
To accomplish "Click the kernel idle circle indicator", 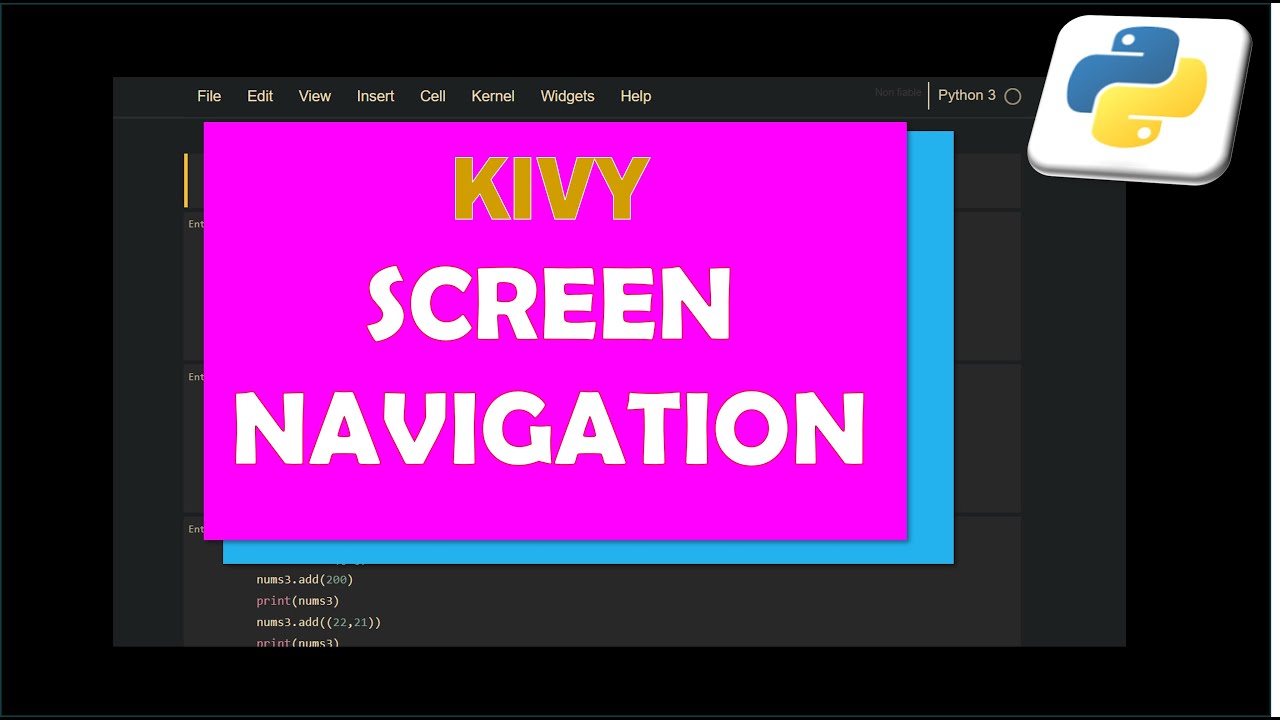I will coord(1013,96).
